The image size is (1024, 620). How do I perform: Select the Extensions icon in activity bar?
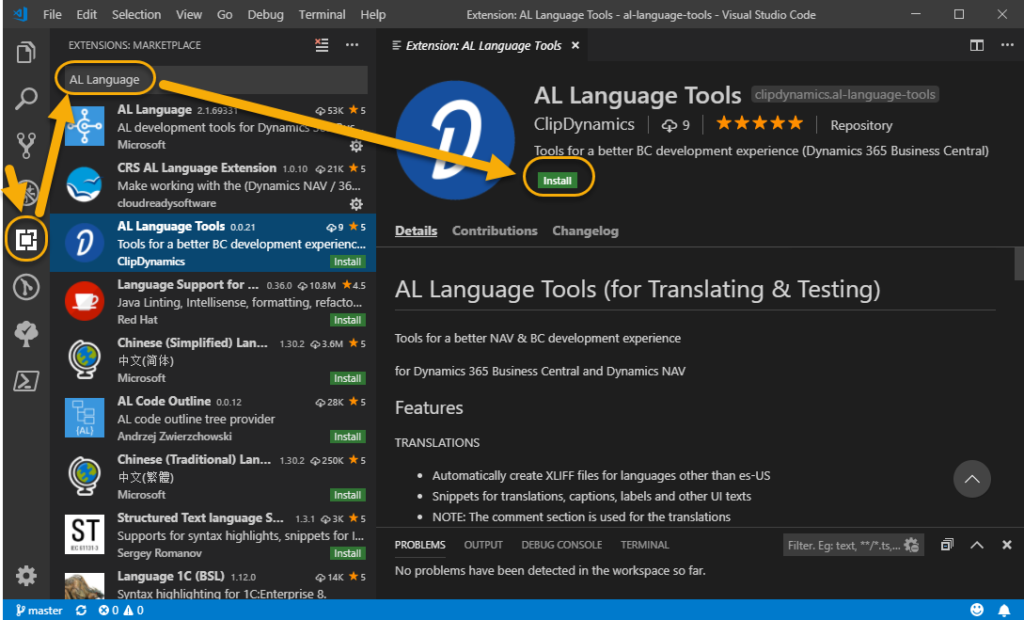[26, 240]
